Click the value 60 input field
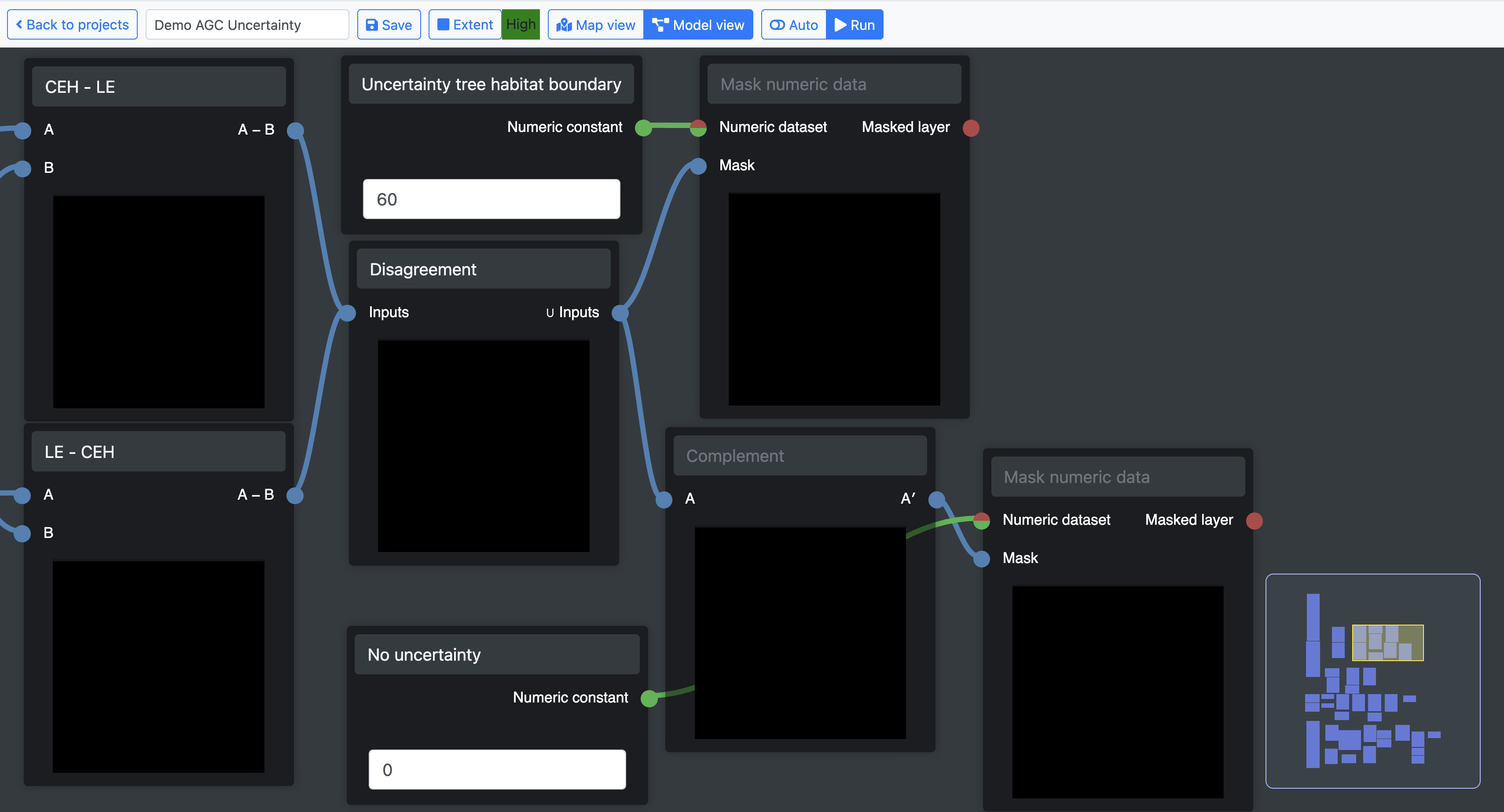This screenshot has height=812, width=1504. [491, 200]
